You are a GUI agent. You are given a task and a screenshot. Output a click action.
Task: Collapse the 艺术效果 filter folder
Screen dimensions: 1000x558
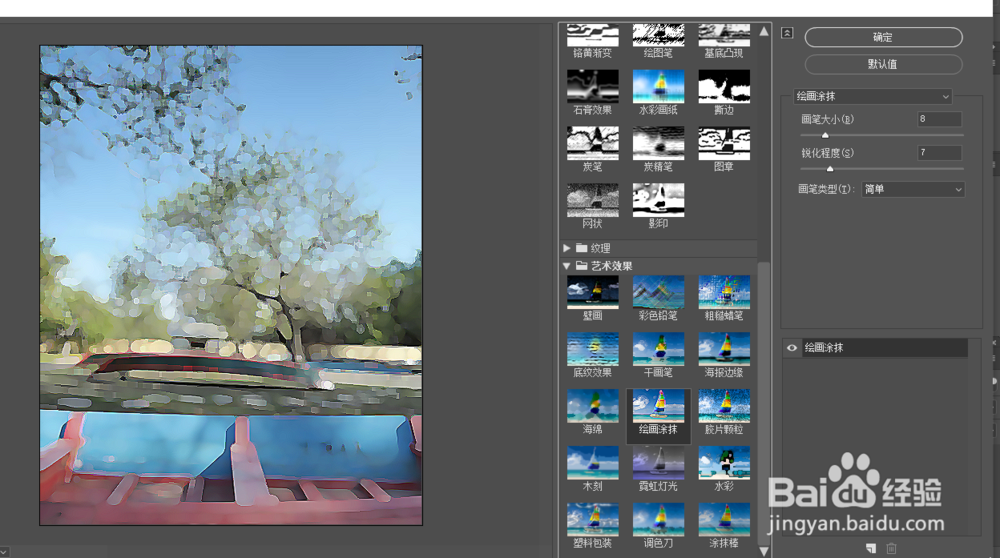566,266
